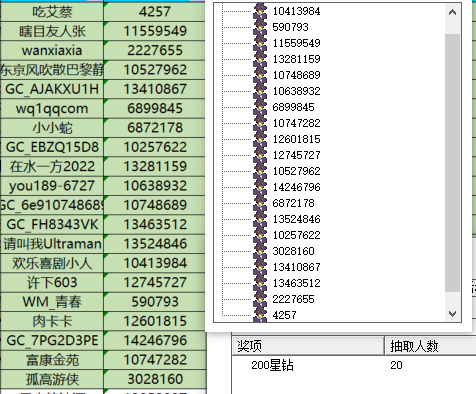Viewport: 476px width, 394px height.
Task: Click spreadsheet cell 欢乐喜剧小人
Action: (x=52, y=263)
